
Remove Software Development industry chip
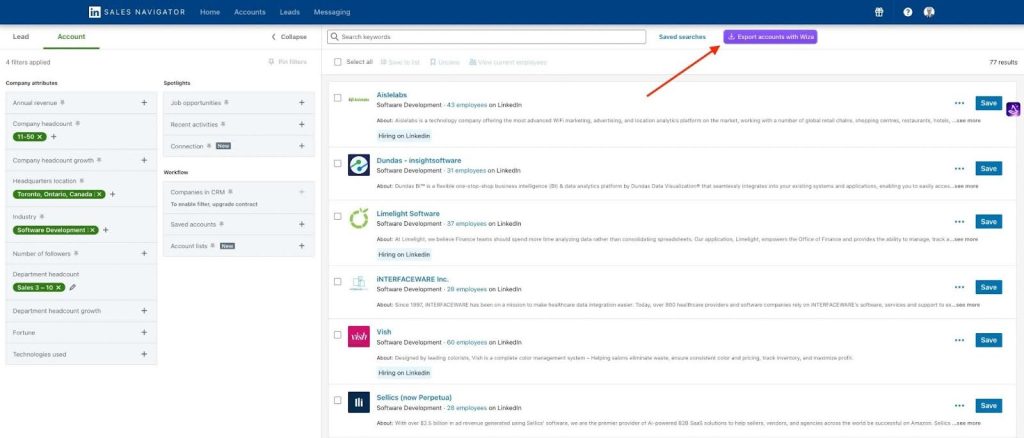point(93,230)
